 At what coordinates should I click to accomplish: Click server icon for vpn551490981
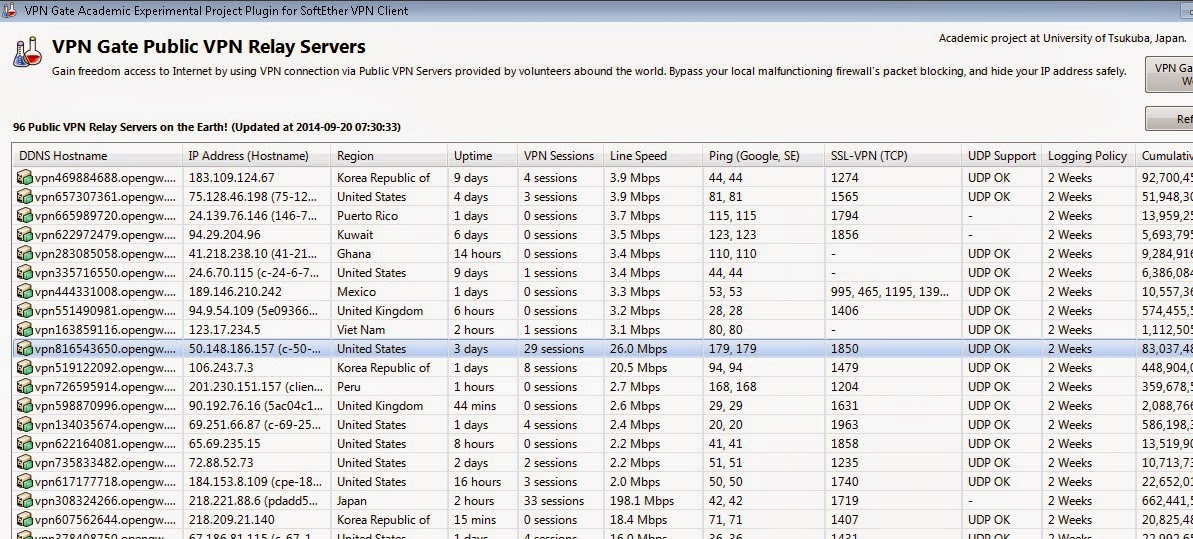coord(24,311)
